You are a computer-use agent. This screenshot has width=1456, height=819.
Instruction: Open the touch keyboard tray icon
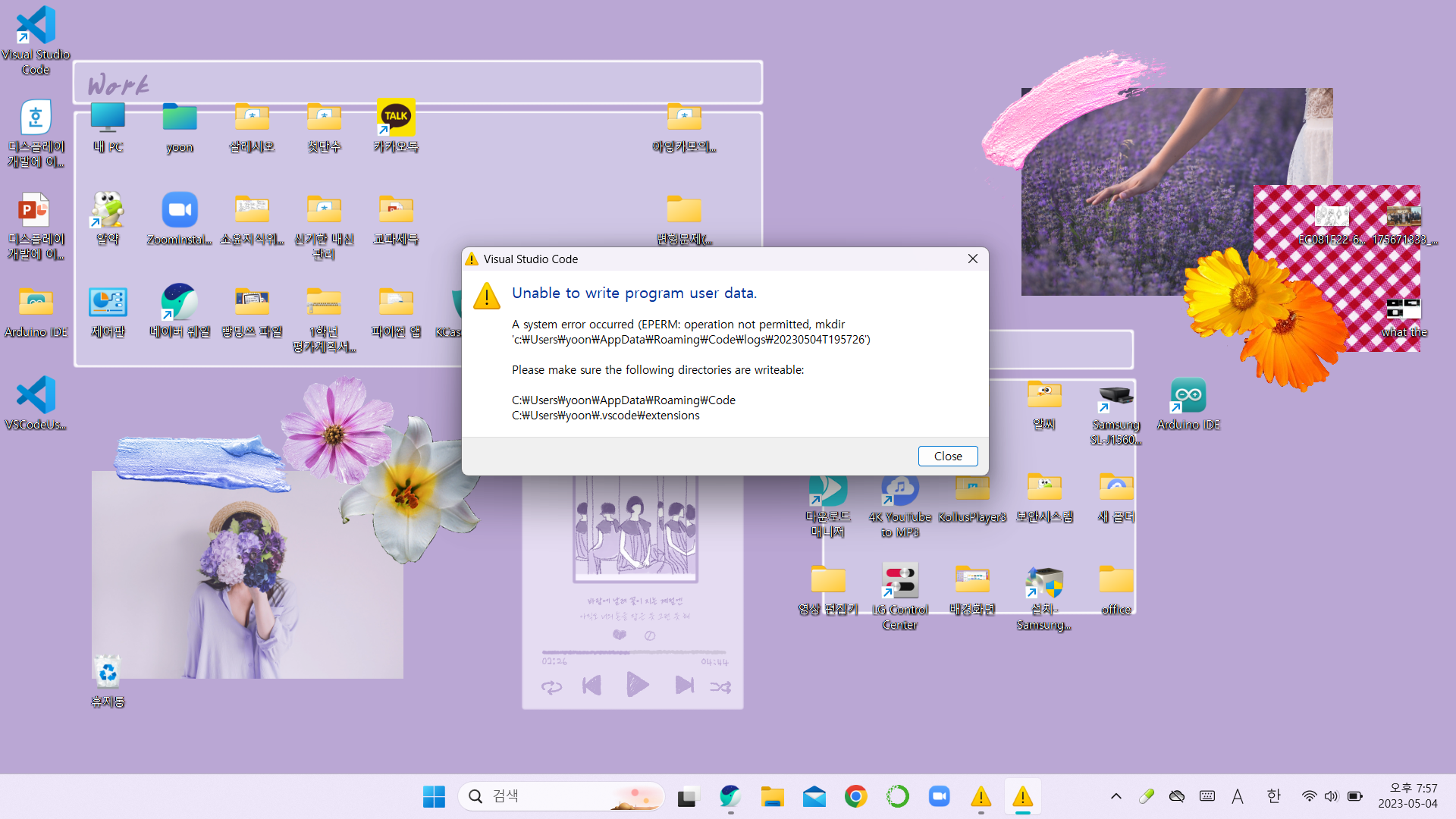point(1207,796)
